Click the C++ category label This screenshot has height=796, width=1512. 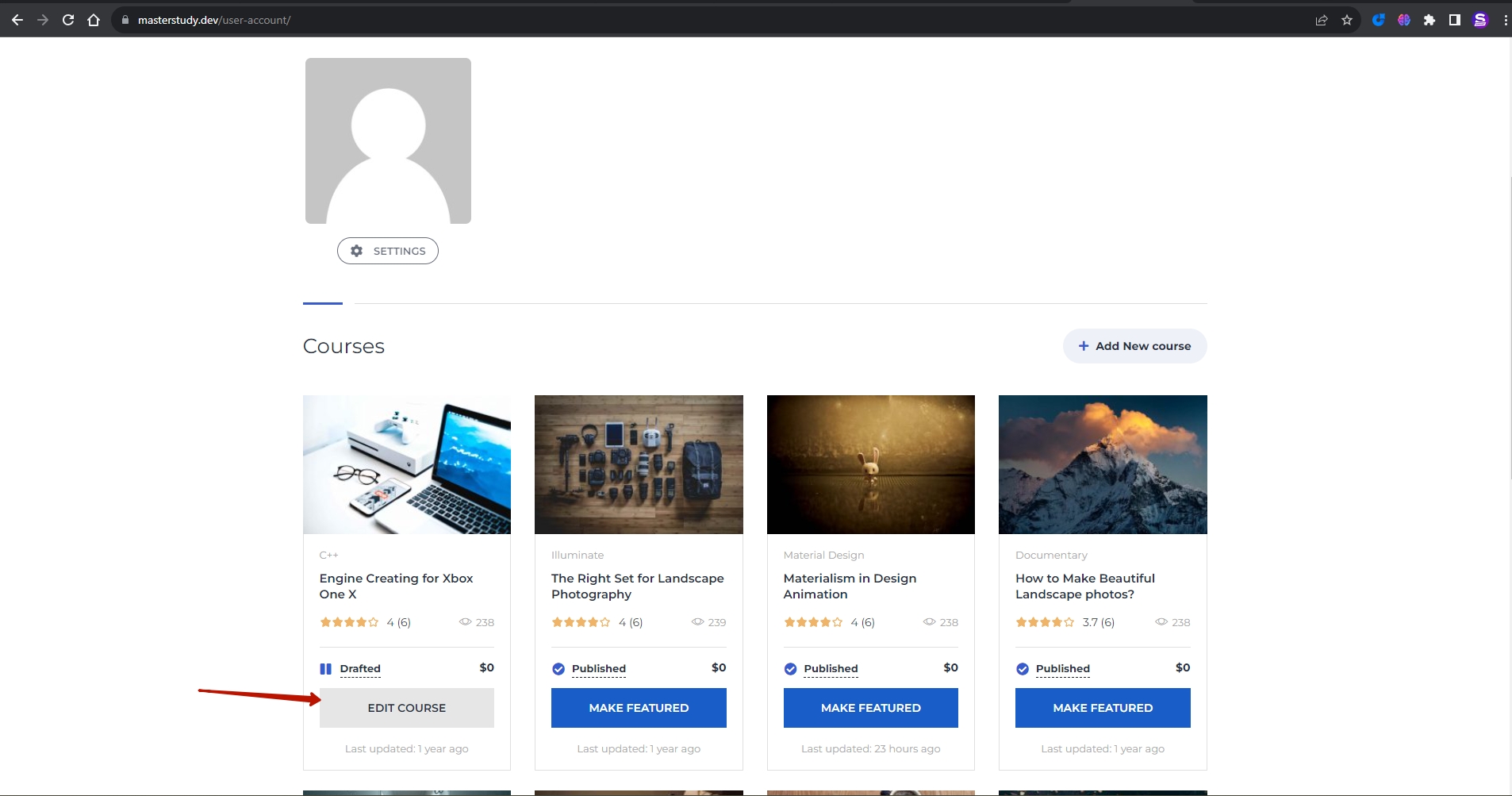coord(328,555)
